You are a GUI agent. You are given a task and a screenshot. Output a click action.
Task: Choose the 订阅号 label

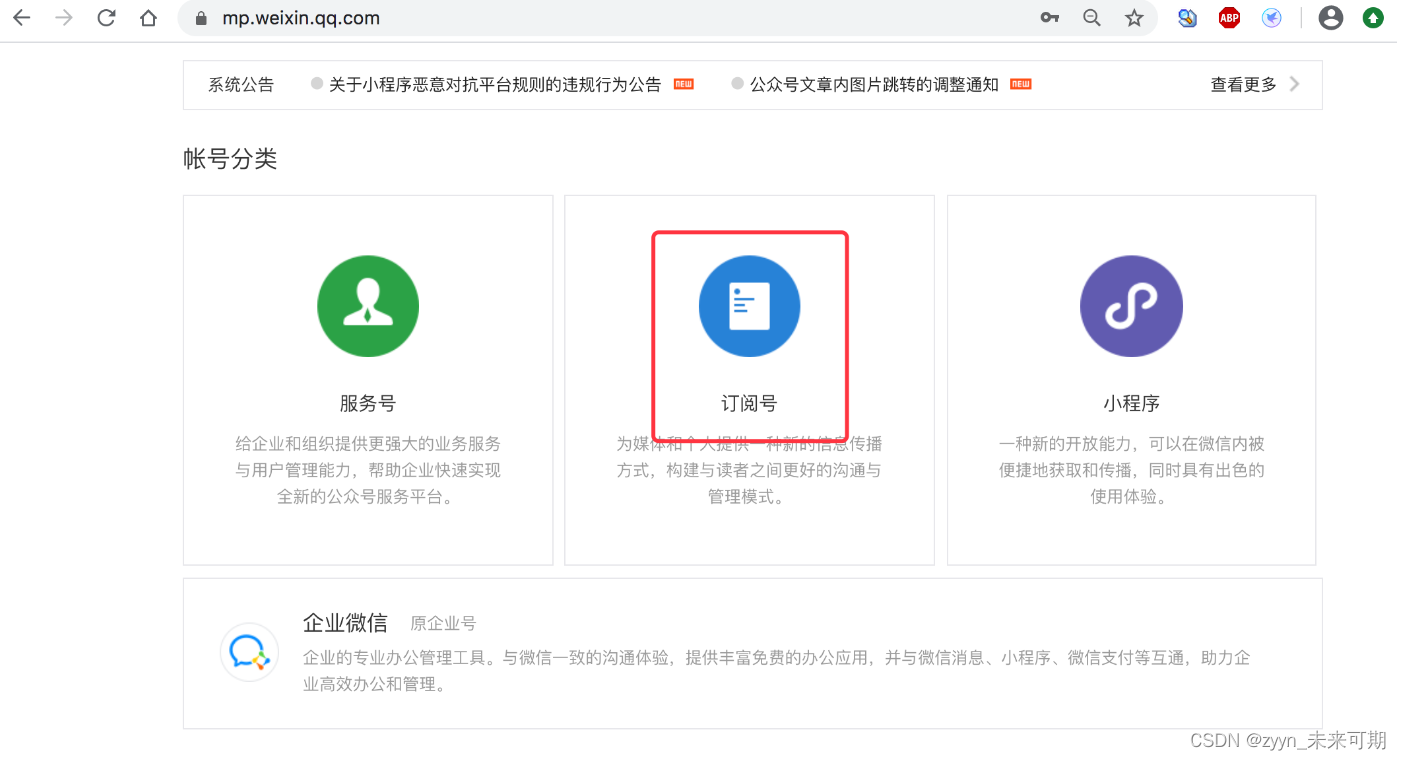(x=749, y=404)
